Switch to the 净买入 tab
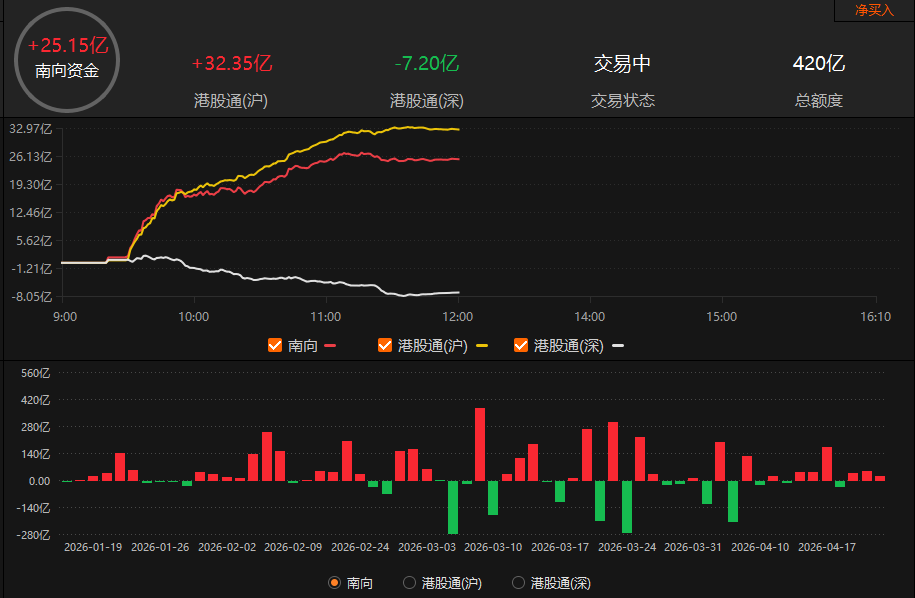The width and height of the screenshot is (915, 598). coord(873,10)
